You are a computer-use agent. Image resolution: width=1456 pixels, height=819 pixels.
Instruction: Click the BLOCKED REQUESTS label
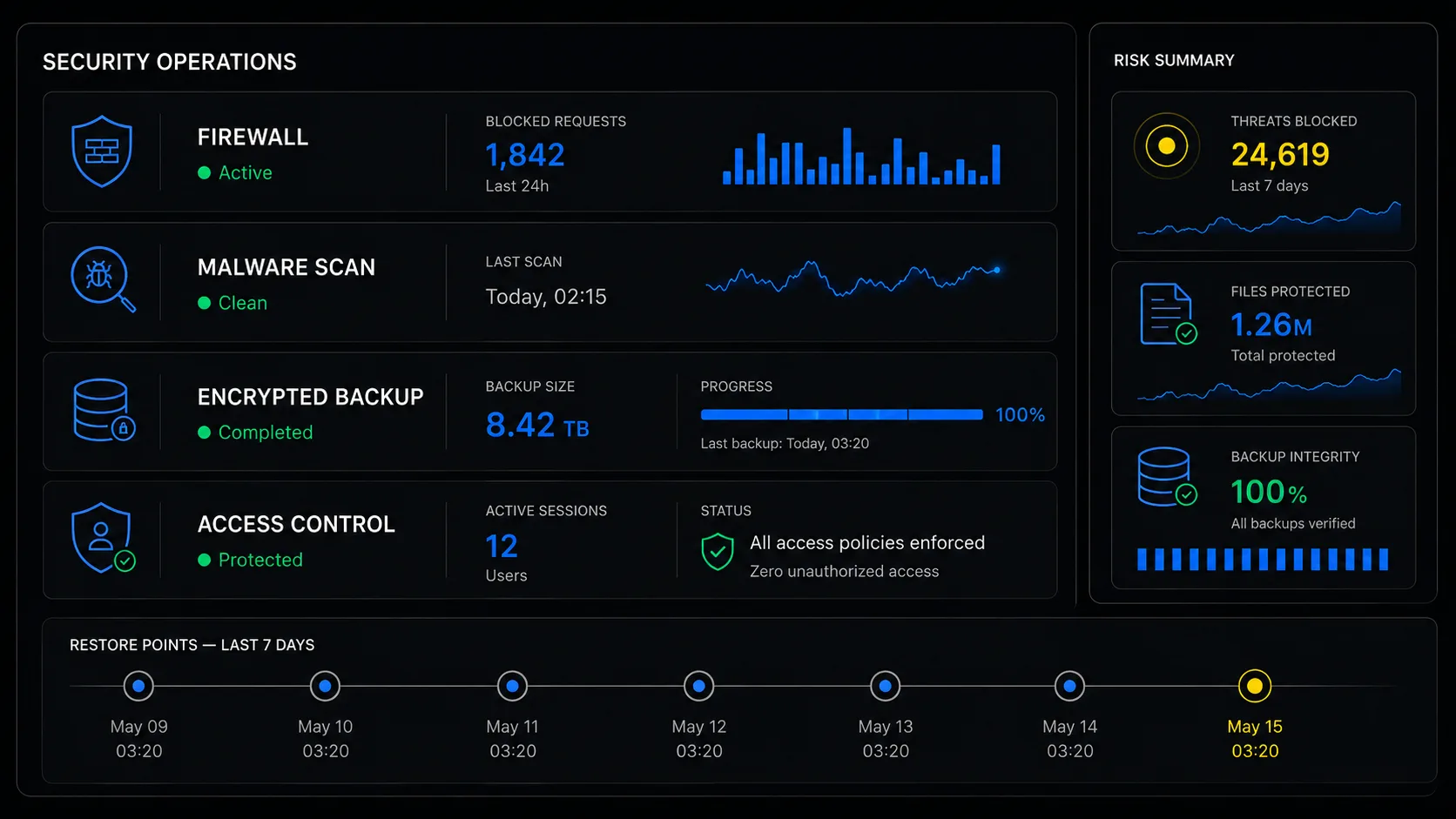click(556, 122)
